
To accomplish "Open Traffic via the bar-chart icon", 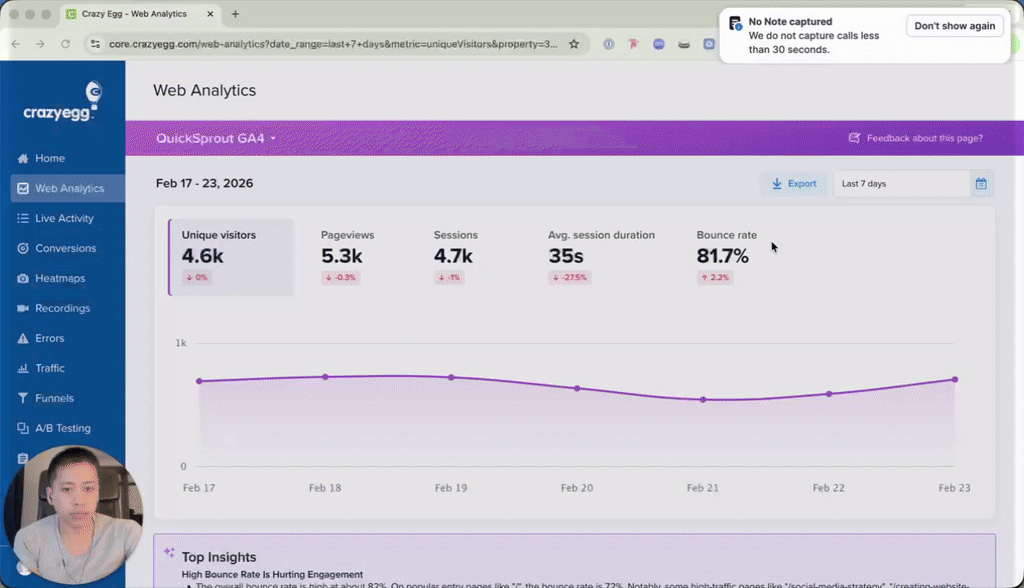I will [22, 368].
